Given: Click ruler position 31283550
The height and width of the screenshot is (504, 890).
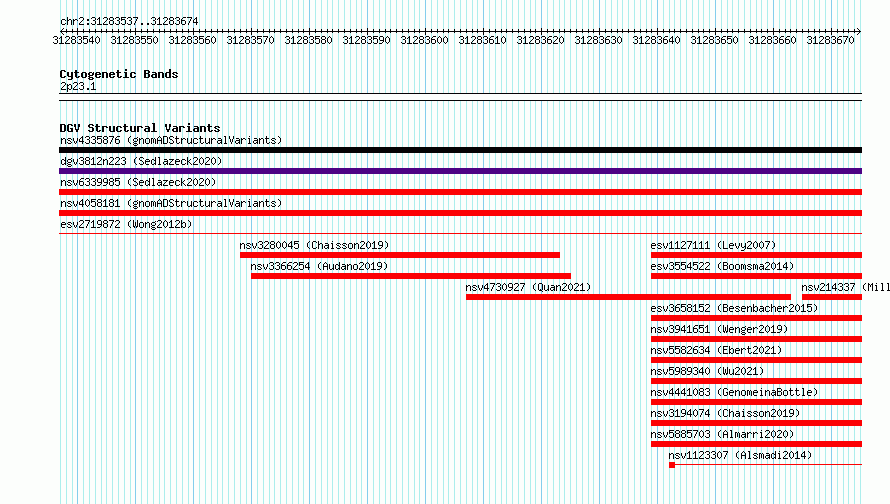Looking at the screenshot, I should [135, 40].
